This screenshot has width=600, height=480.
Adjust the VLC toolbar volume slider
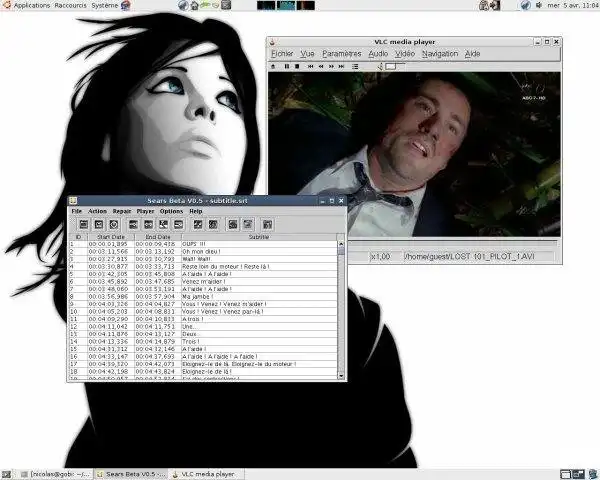tap(395, 67)
